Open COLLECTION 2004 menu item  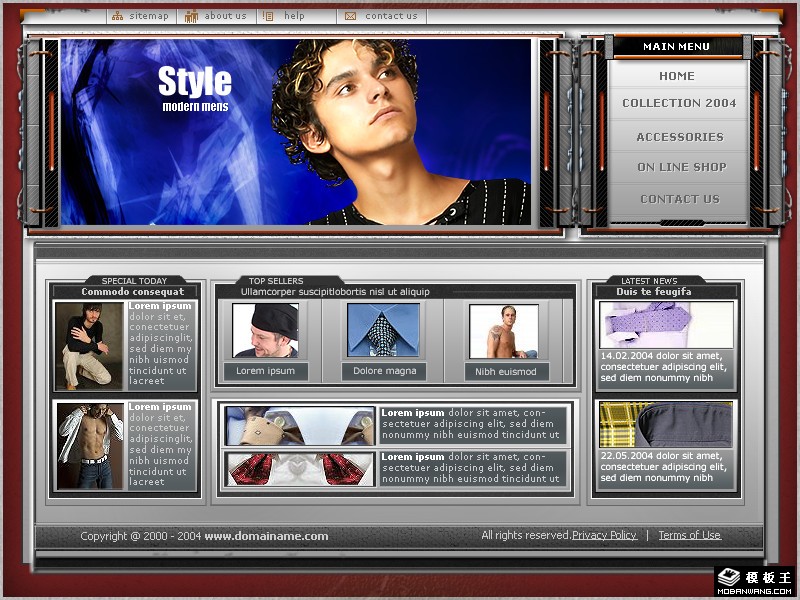coord(679,103)
